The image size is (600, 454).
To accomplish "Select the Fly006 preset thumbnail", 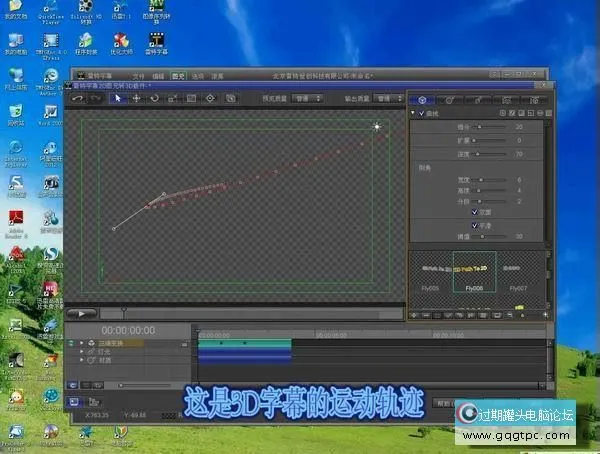I will pyautogui.click(x=474, y=277).
